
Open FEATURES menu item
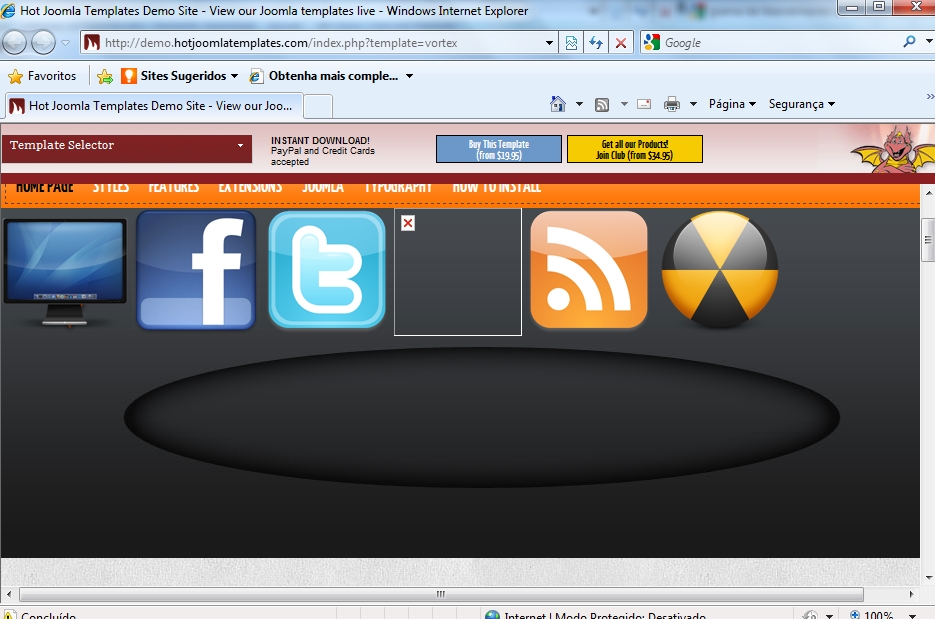coord(174,187)
